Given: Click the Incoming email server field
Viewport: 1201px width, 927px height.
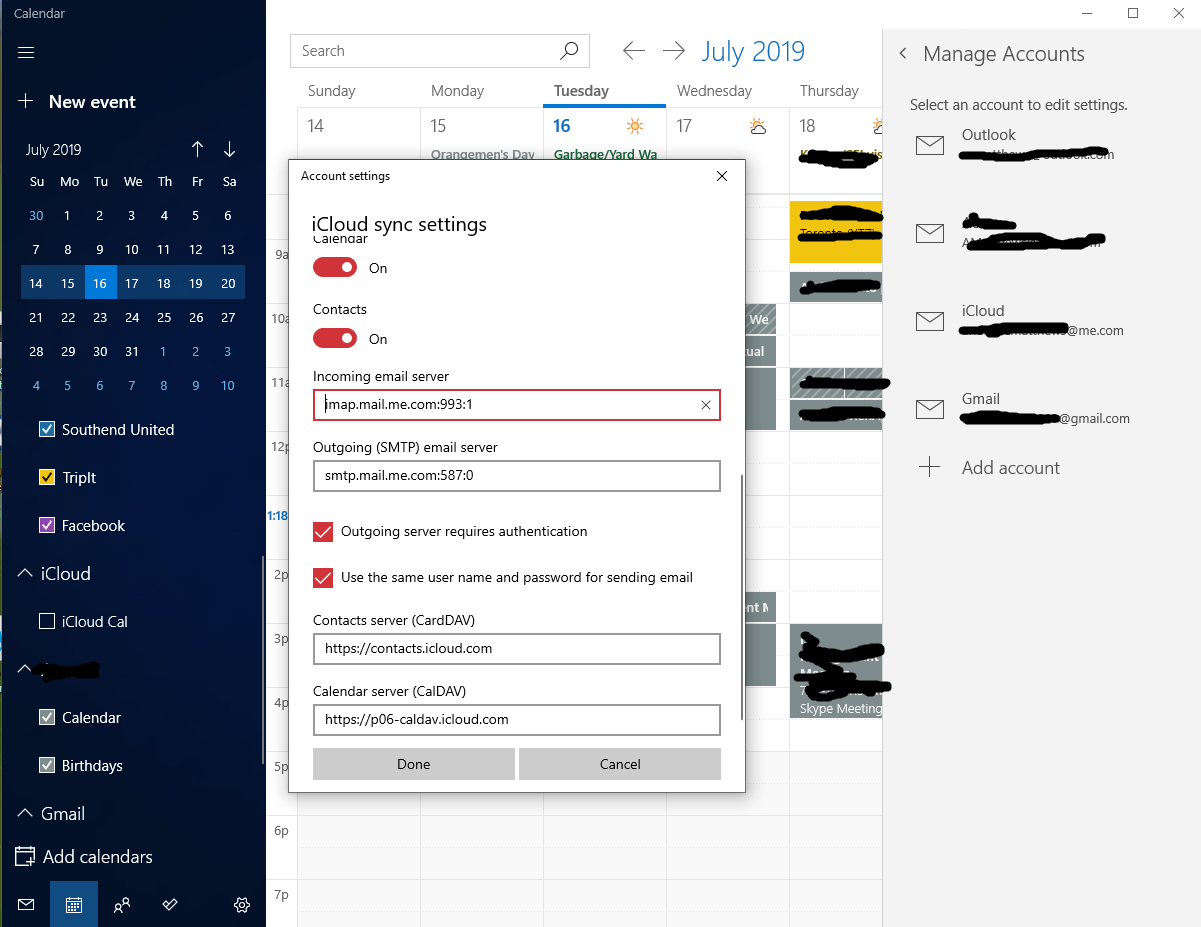Looking at the screenshot, I should (517, 405).
